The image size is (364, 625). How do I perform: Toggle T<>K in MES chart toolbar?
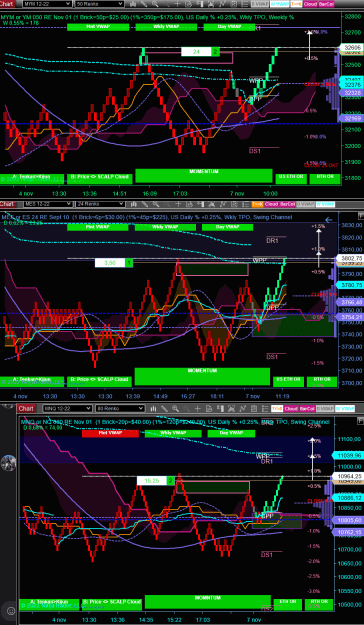tap(258, 204)
